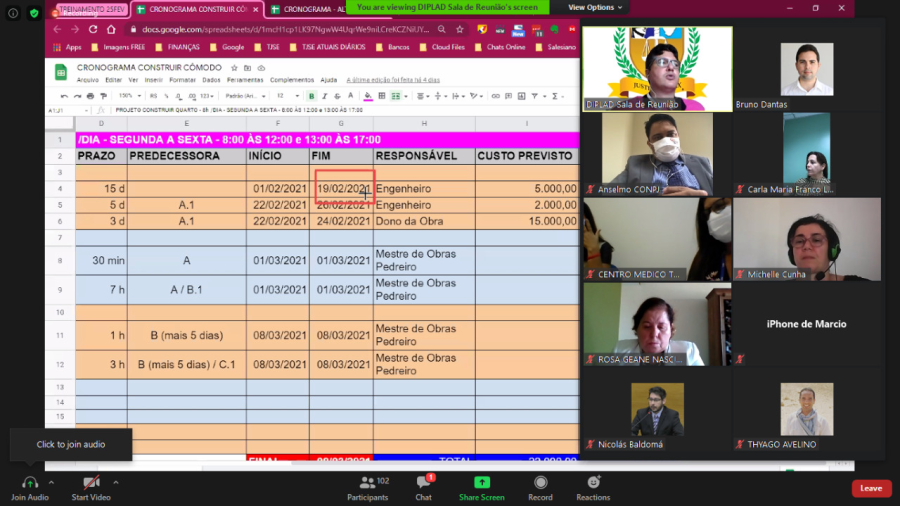Screen dimensions: 900x506
Task: Open the Reactions menu
Action: coord(593,483)
